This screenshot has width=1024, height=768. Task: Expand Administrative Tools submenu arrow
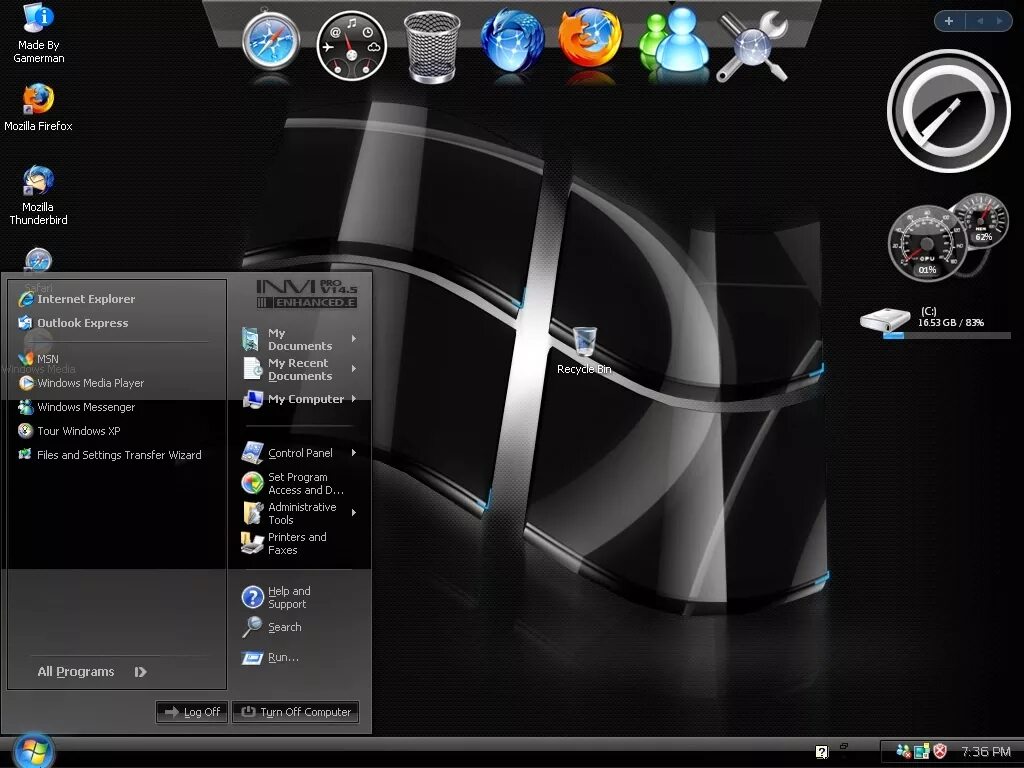coord(354,513)
